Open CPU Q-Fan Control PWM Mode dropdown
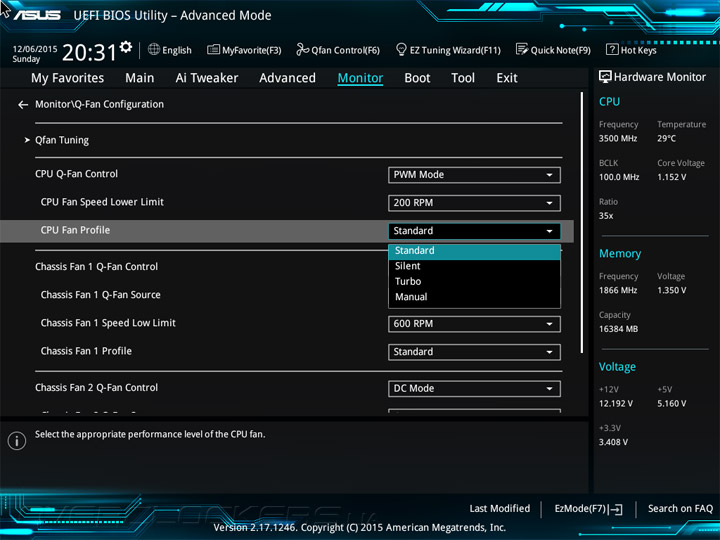 click(x=474, y=175)
